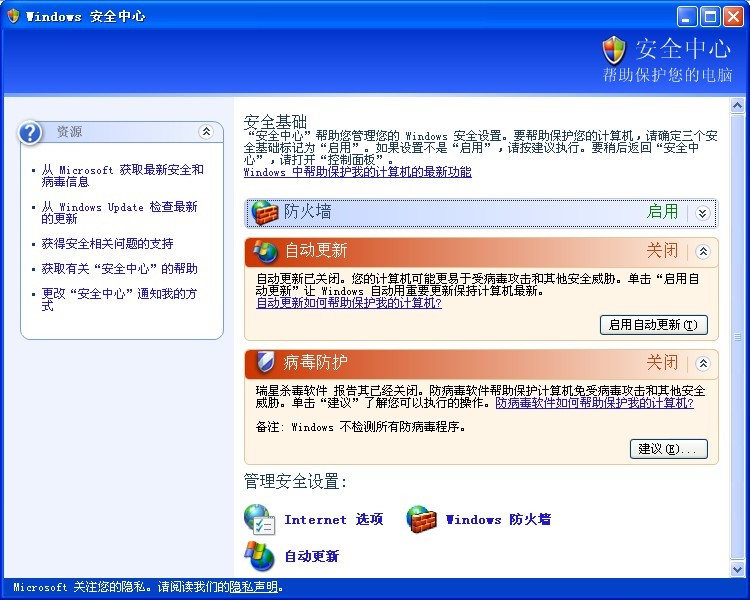
Task: Open link 更改“安全中心”通知我的方式
Action: (119, 300)
